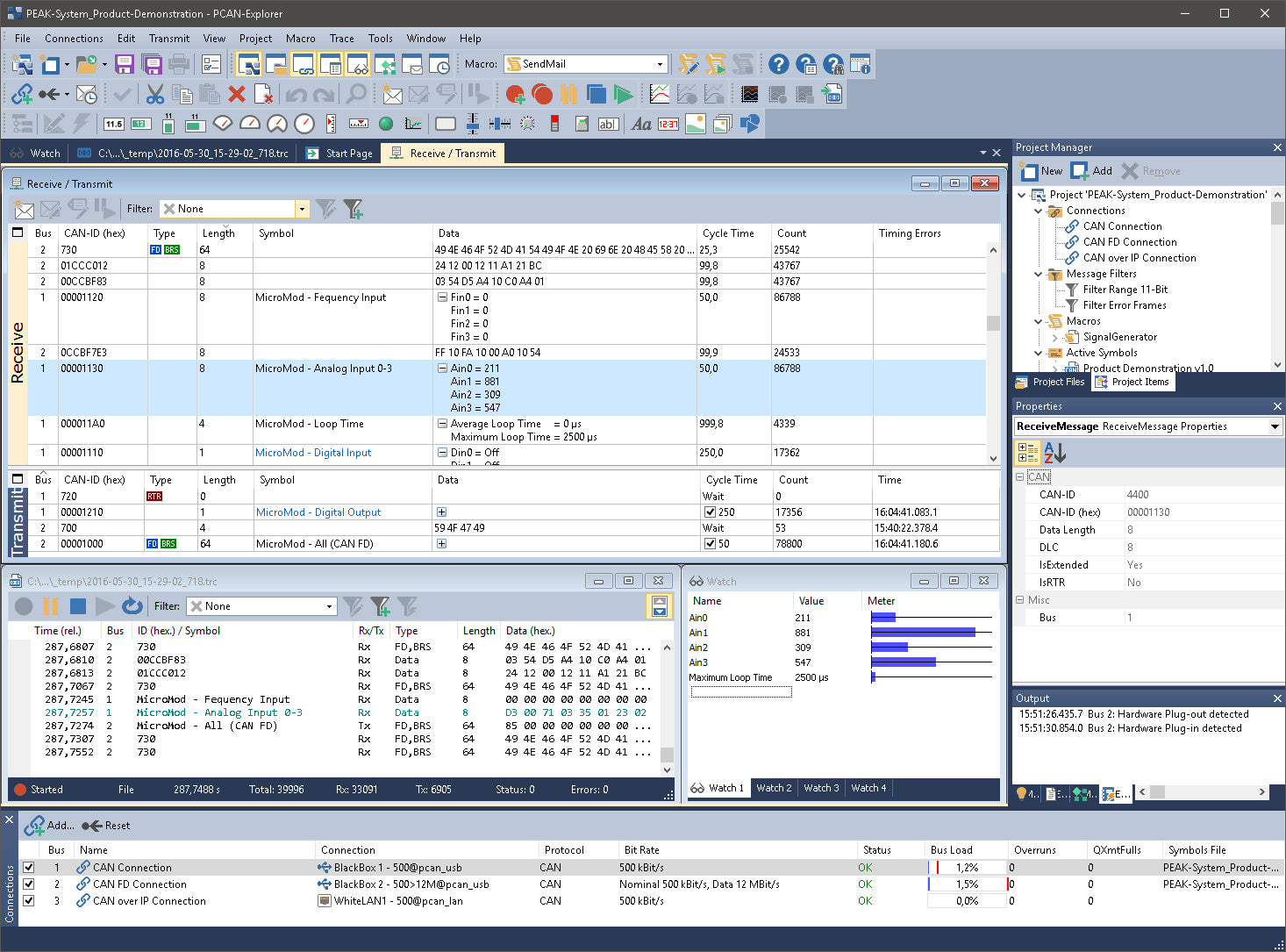Run the SendMail macro
Screen dimensions: 1286x952
[716, 63]
